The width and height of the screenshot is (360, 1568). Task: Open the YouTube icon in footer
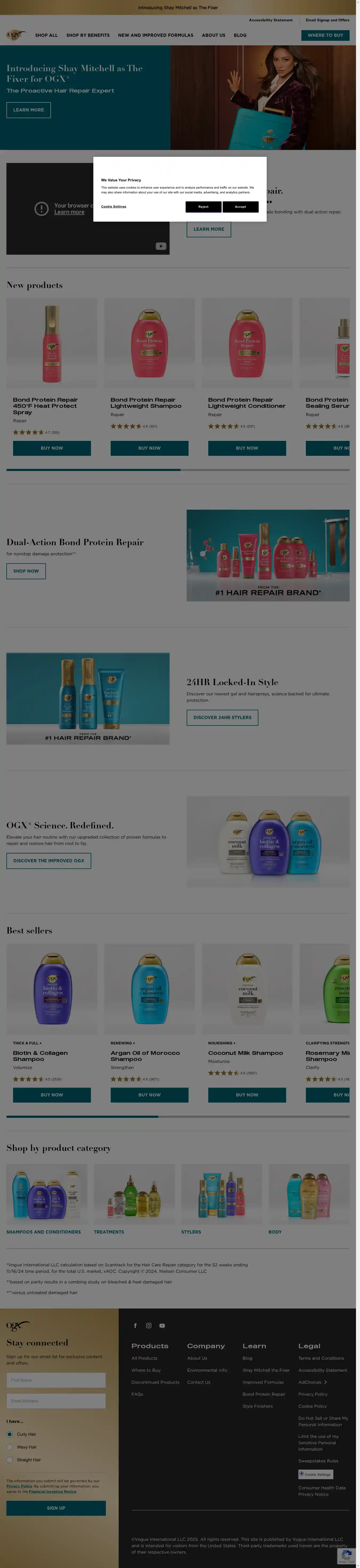(162, 1325)
